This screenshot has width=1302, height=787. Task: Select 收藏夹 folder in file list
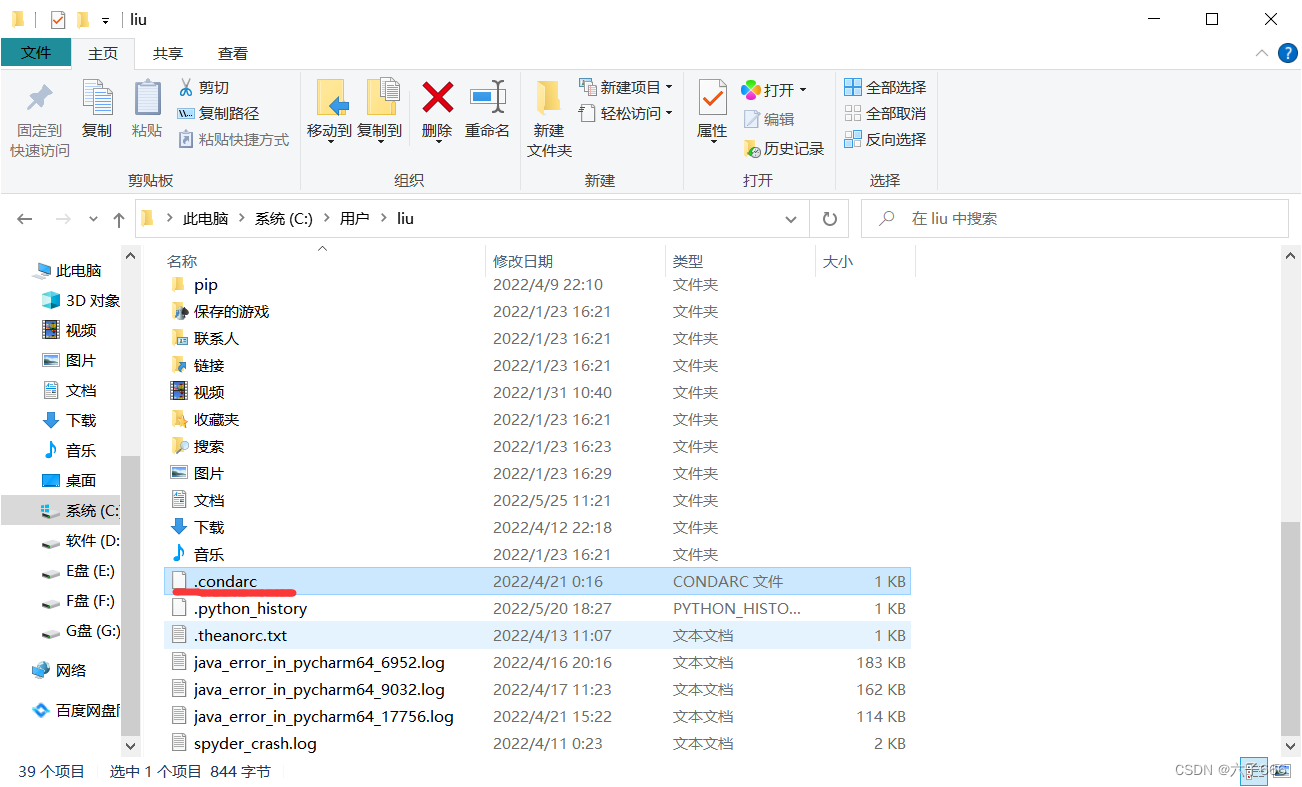pos(537,419)
